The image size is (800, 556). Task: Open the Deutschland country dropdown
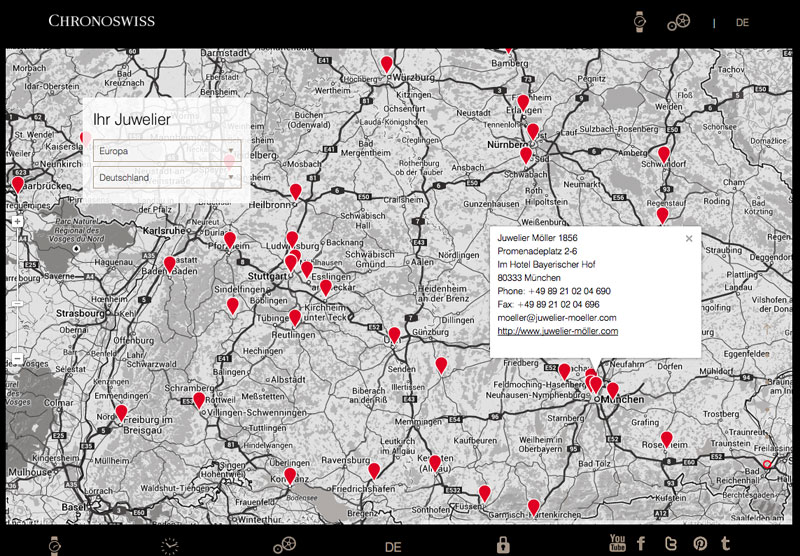167,178
